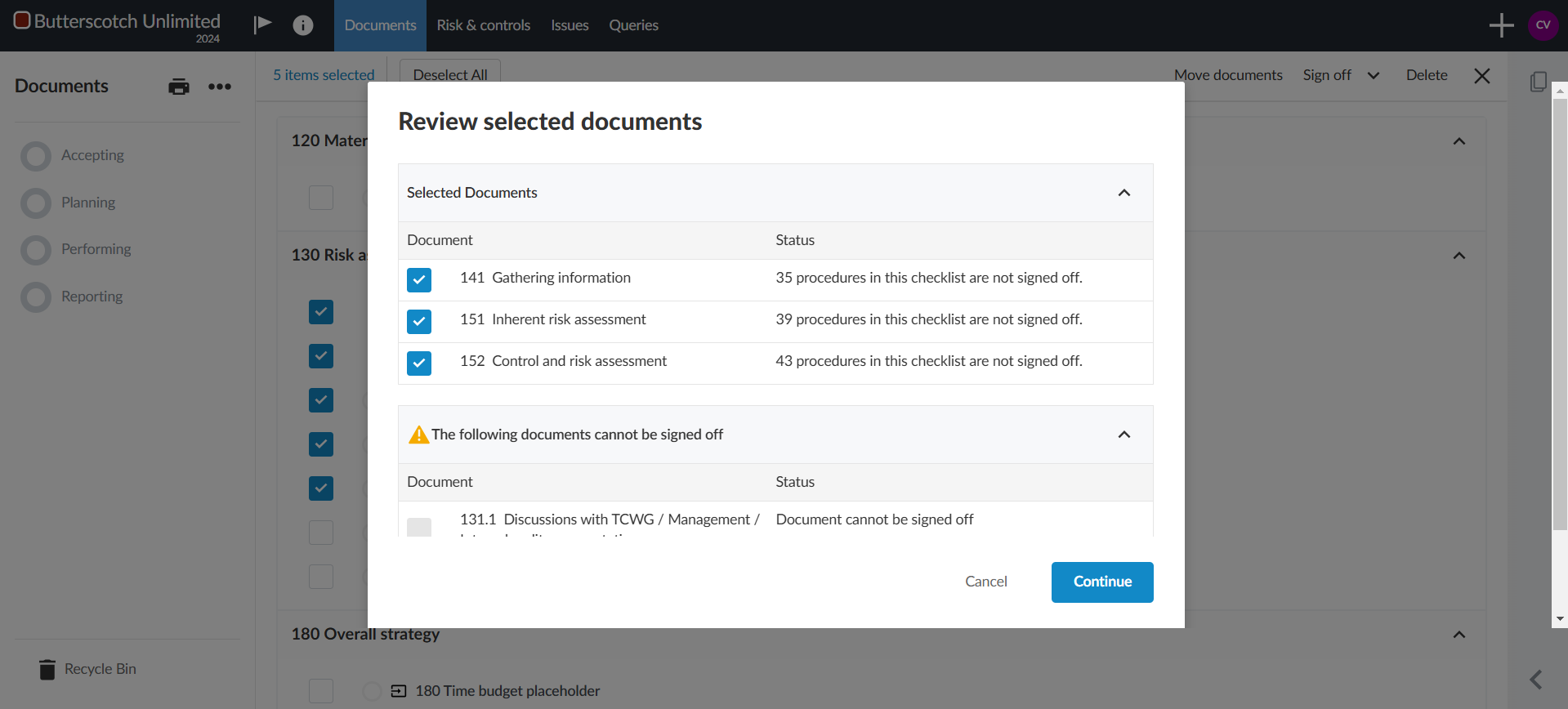
Task: Click Performing phase progress circle
Action: [36, 250]
